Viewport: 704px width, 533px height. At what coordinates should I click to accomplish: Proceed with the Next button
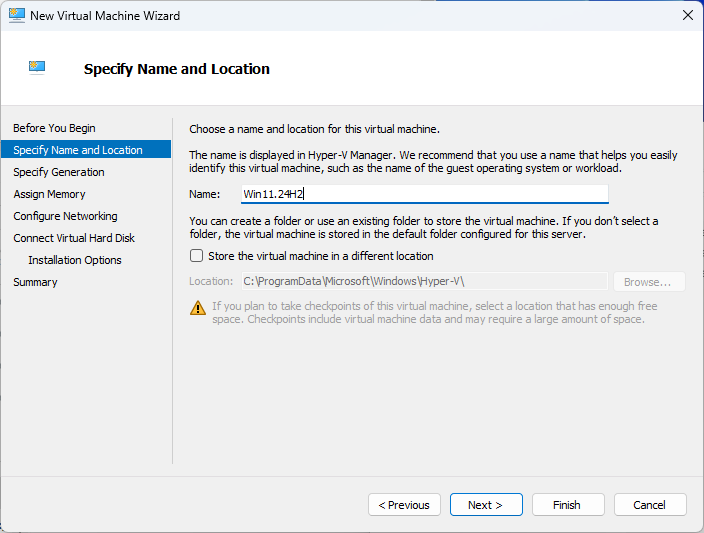(486, 505)
